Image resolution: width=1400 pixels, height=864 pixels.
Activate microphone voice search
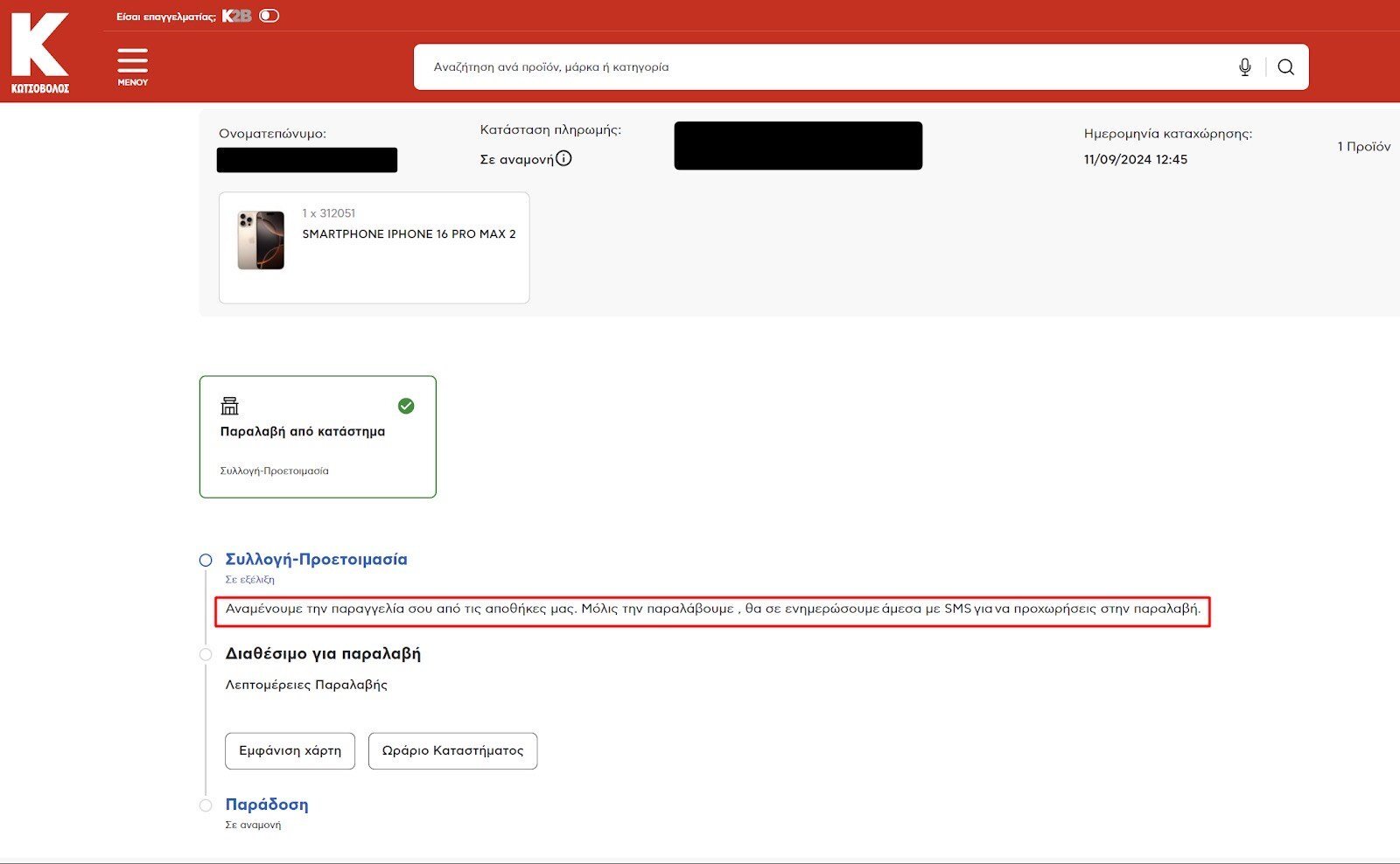click(x=1245, y=67)
